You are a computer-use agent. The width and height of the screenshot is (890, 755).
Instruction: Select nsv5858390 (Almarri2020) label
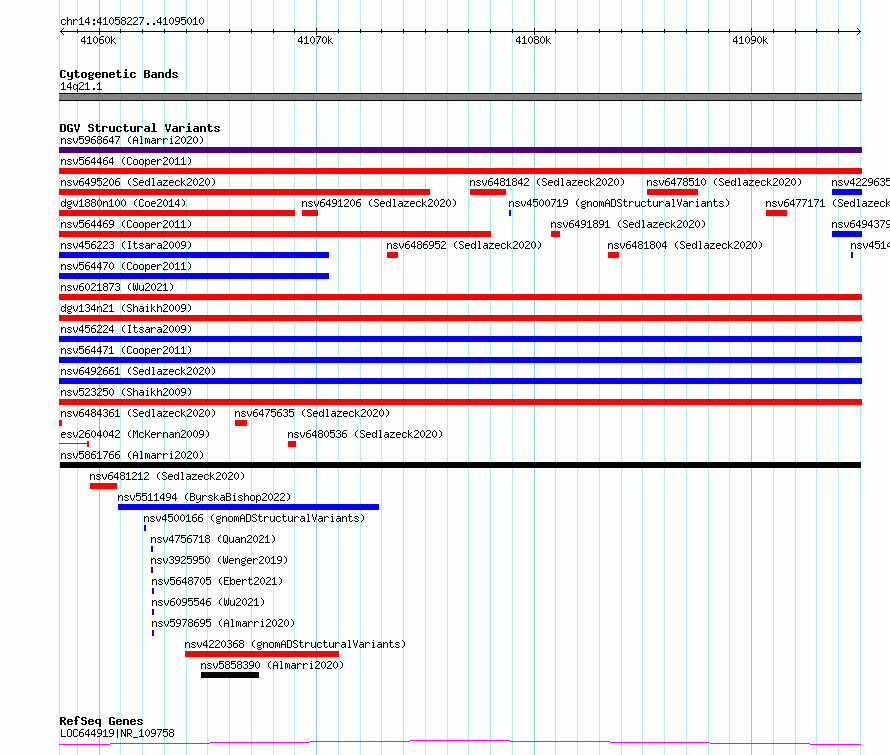272,665
